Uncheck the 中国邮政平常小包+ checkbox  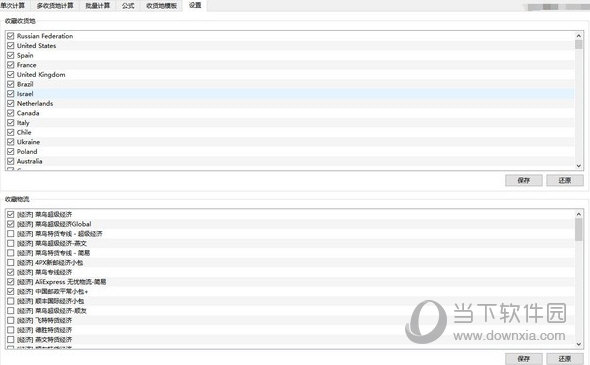[11, 292]
